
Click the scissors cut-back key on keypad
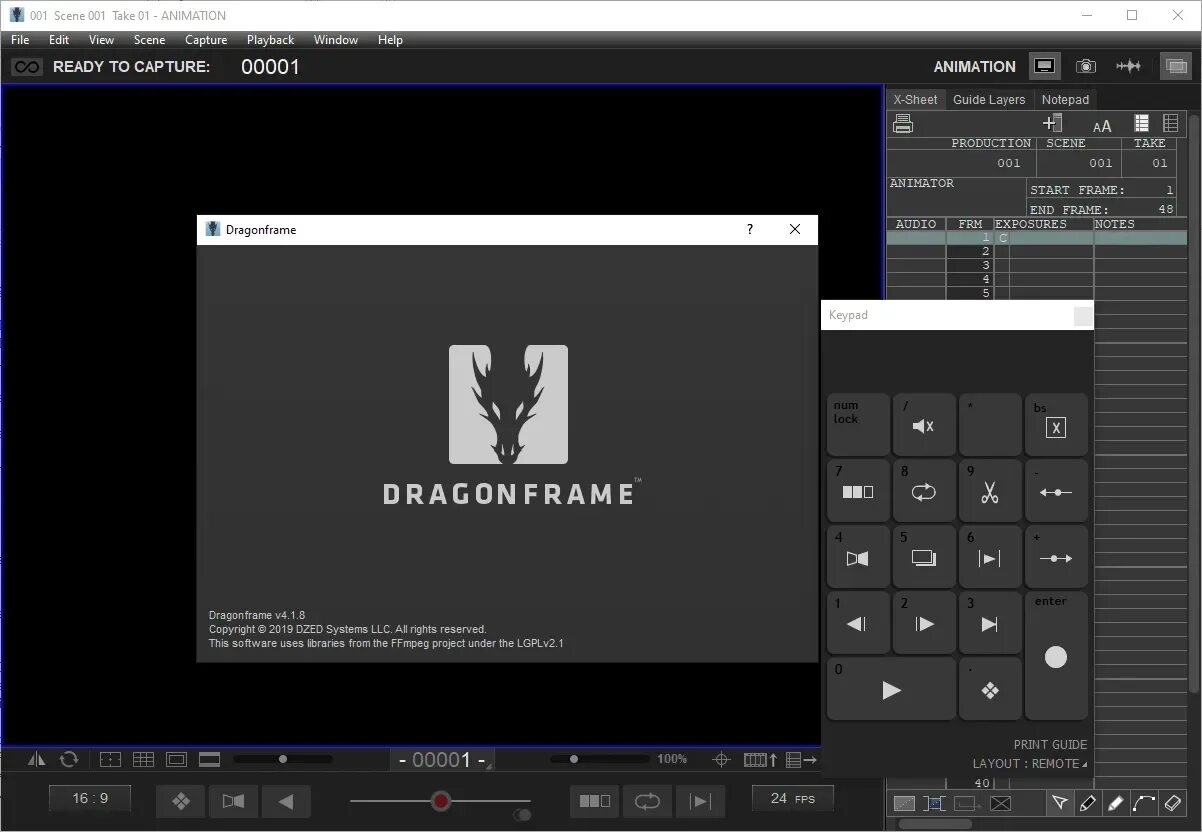[x=990, y=491]
